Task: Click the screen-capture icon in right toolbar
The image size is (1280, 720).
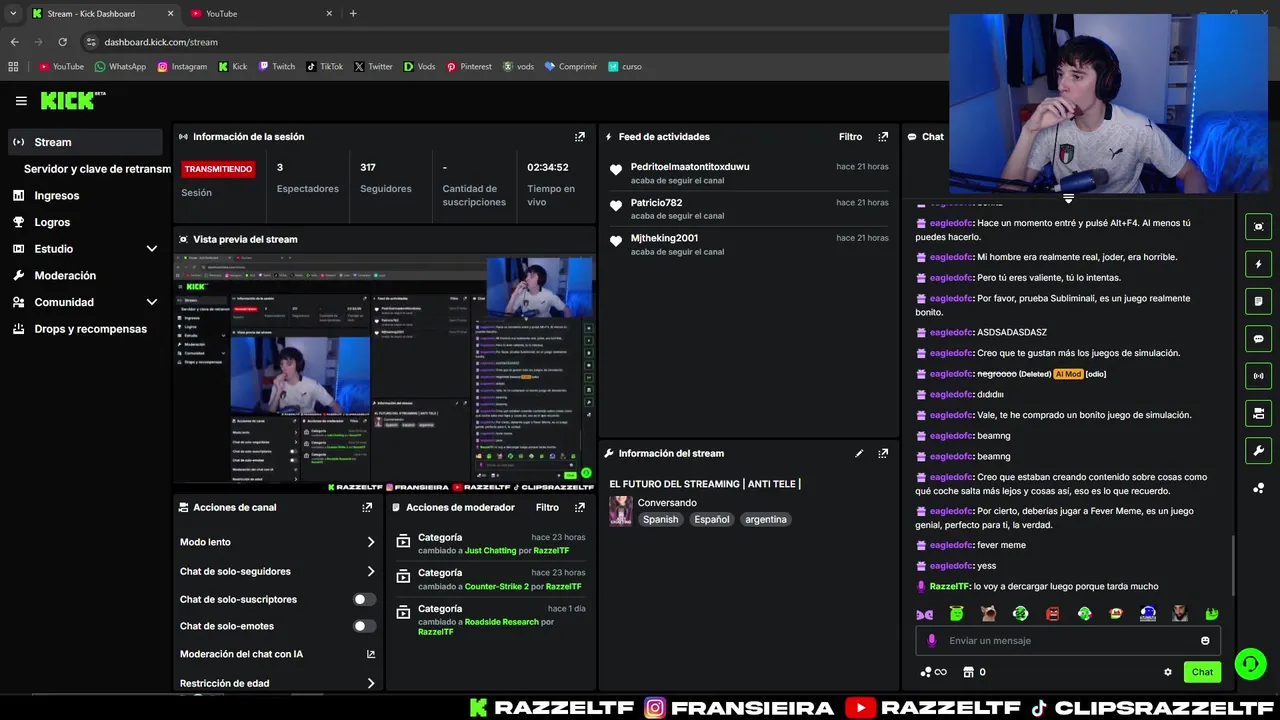Action: (1259, 226)
